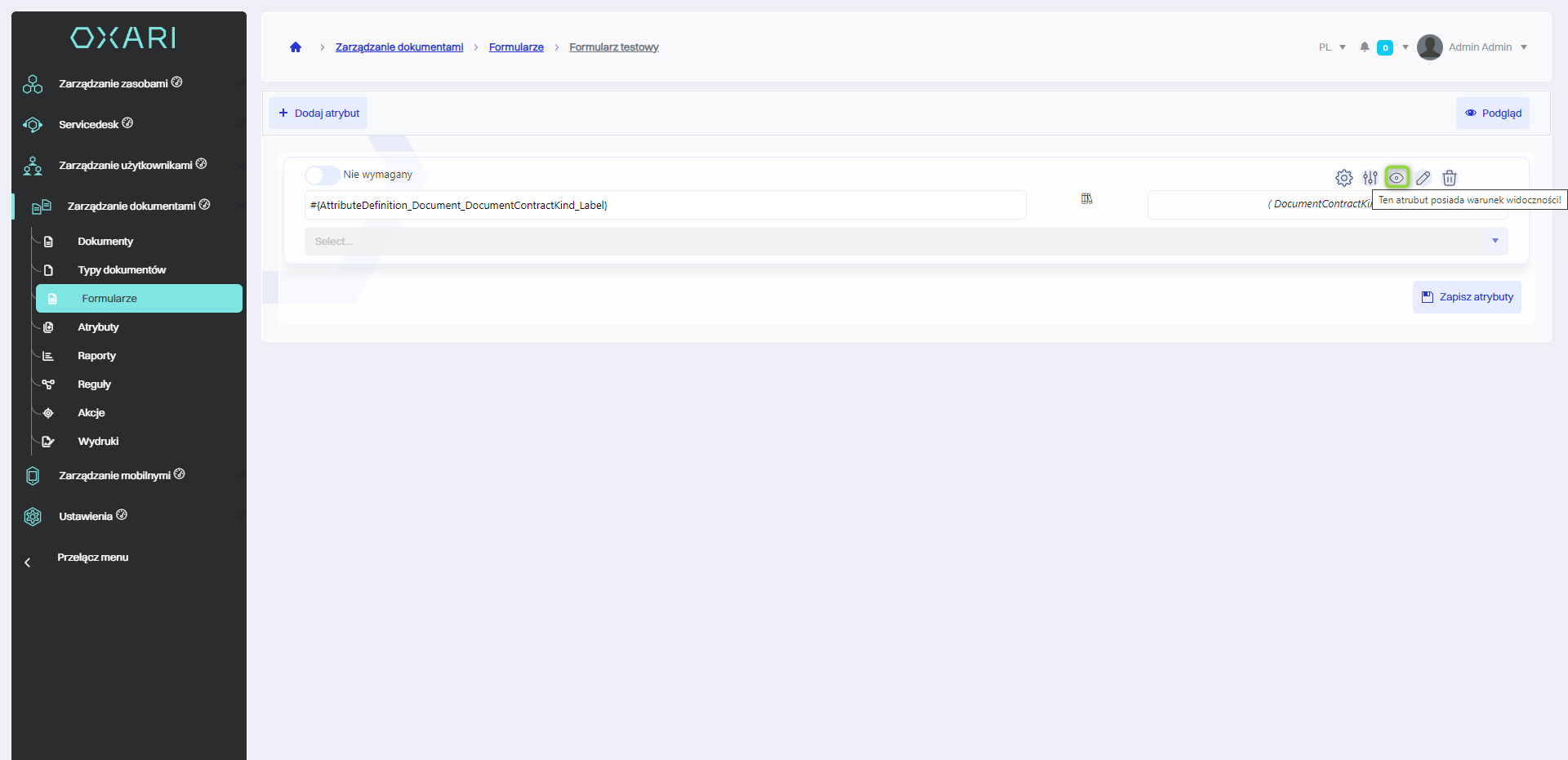Click 'Zapisz atrybuty' save button
The image size is (1568, 760).
(1467, 297)
